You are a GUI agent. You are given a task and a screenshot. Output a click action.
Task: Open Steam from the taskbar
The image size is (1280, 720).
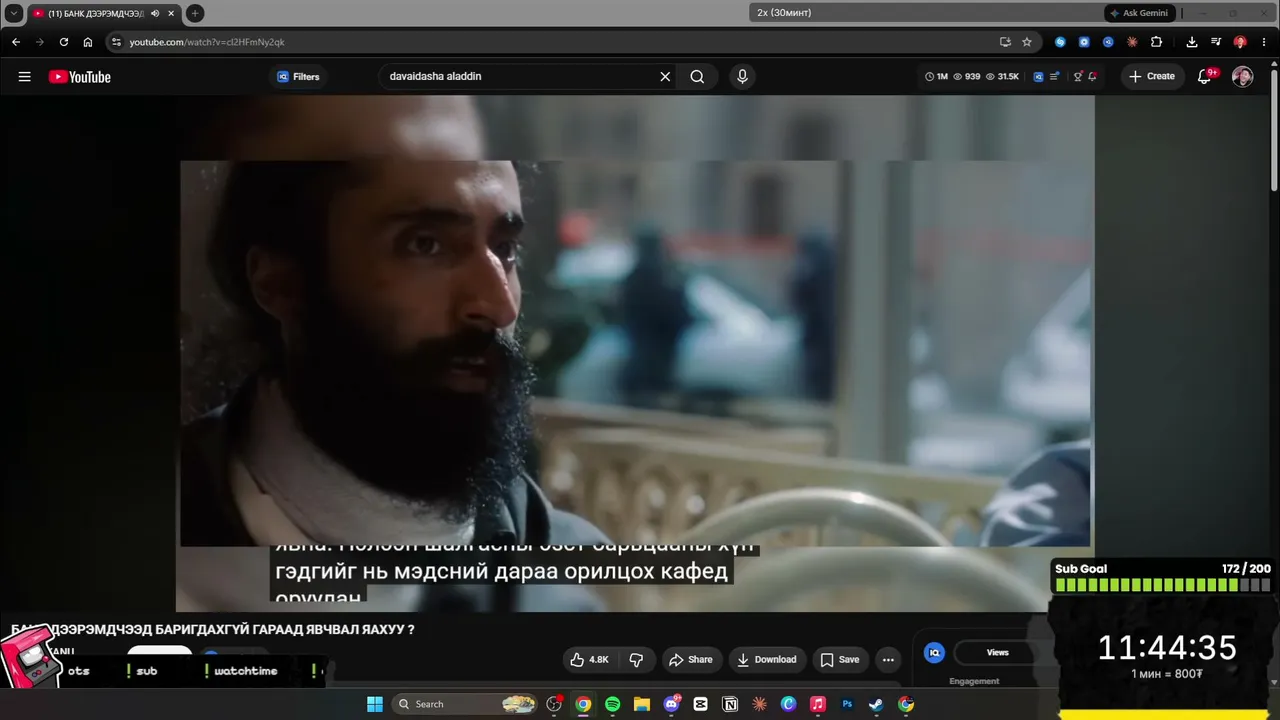point(876,704)
